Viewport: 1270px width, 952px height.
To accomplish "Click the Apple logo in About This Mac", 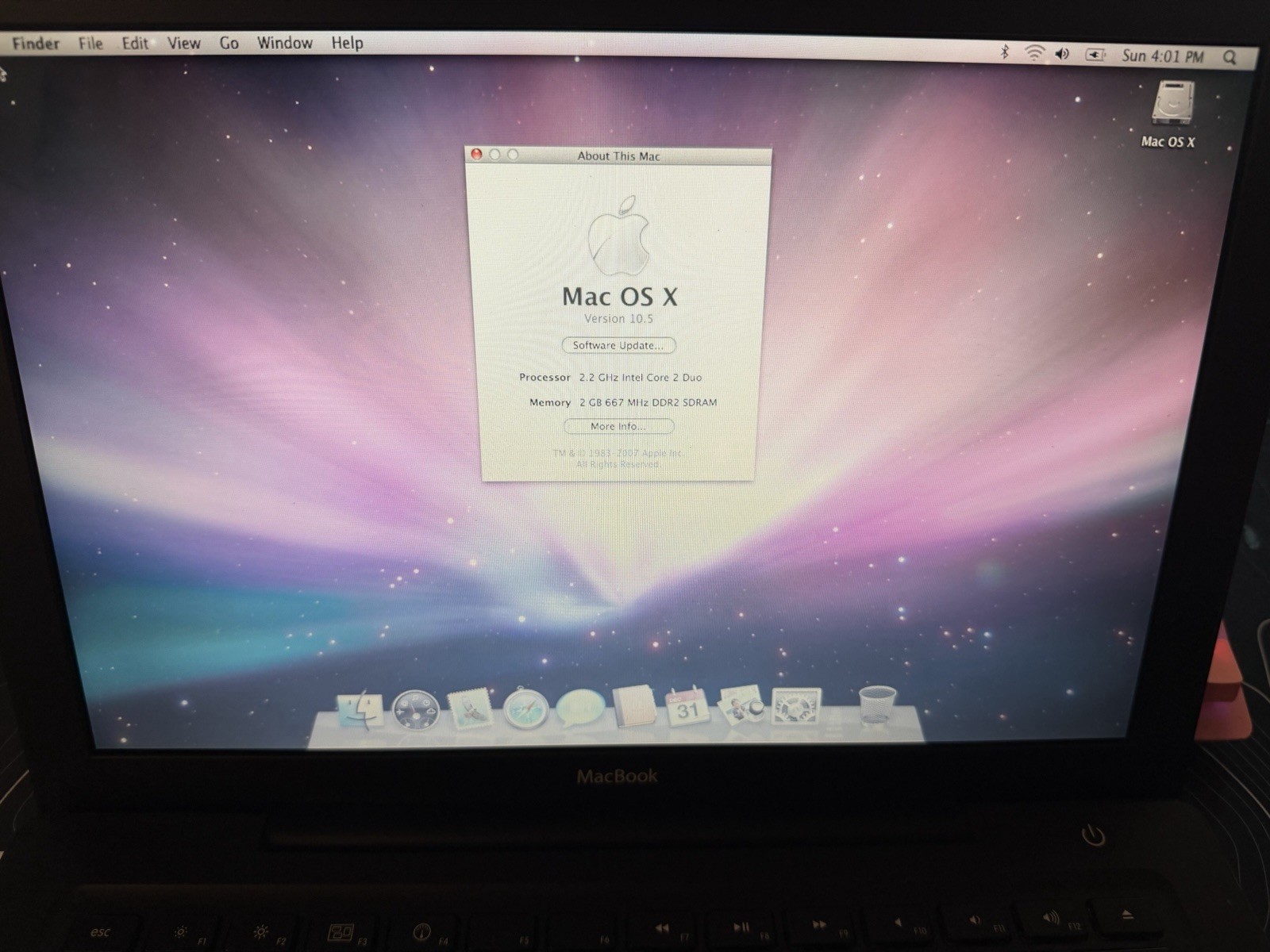I will click(x=619, y=236).
